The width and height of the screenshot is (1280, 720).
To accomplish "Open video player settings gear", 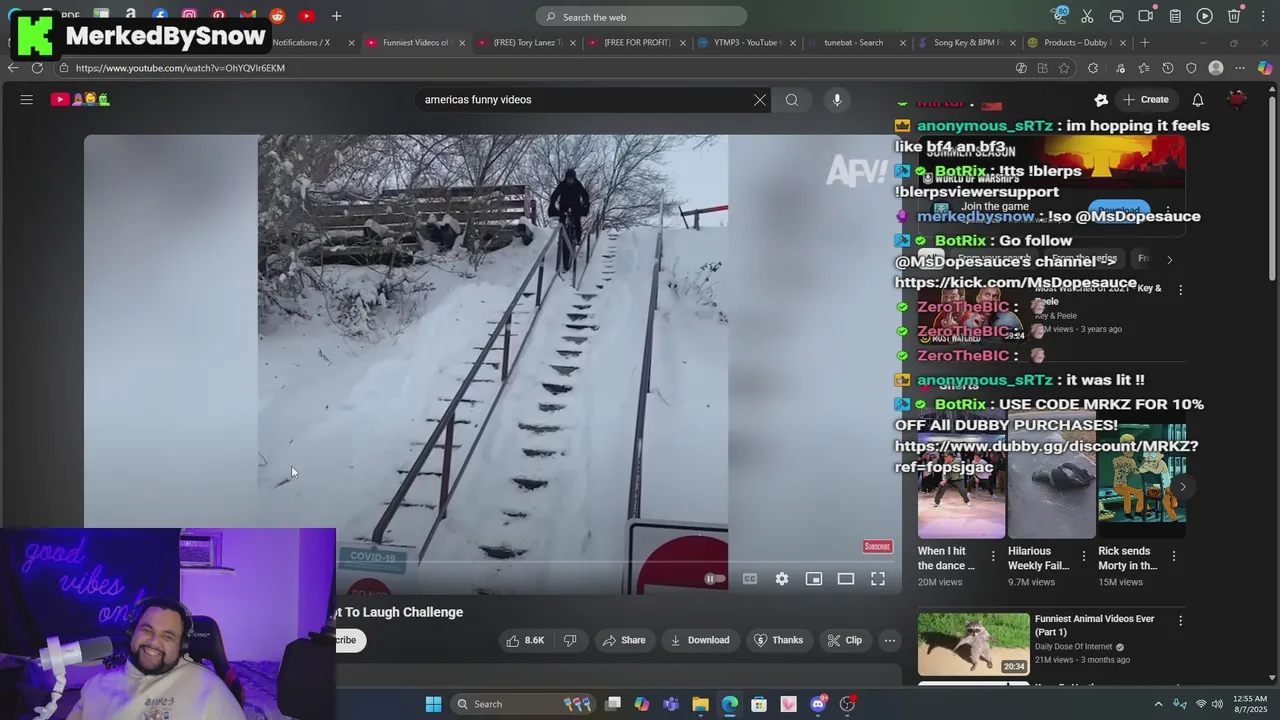I will [782, 579].
